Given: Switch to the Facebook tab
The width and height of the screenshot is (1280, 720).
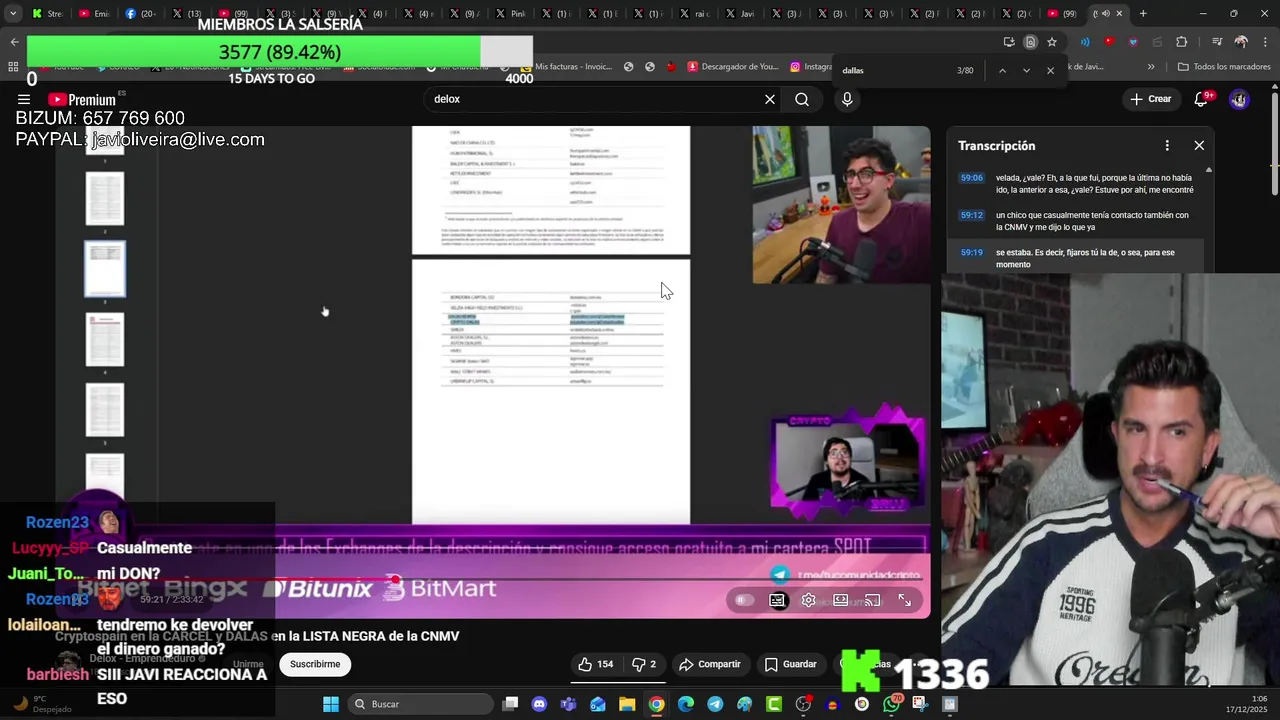Looking at the screenshot, I should 143,14.
